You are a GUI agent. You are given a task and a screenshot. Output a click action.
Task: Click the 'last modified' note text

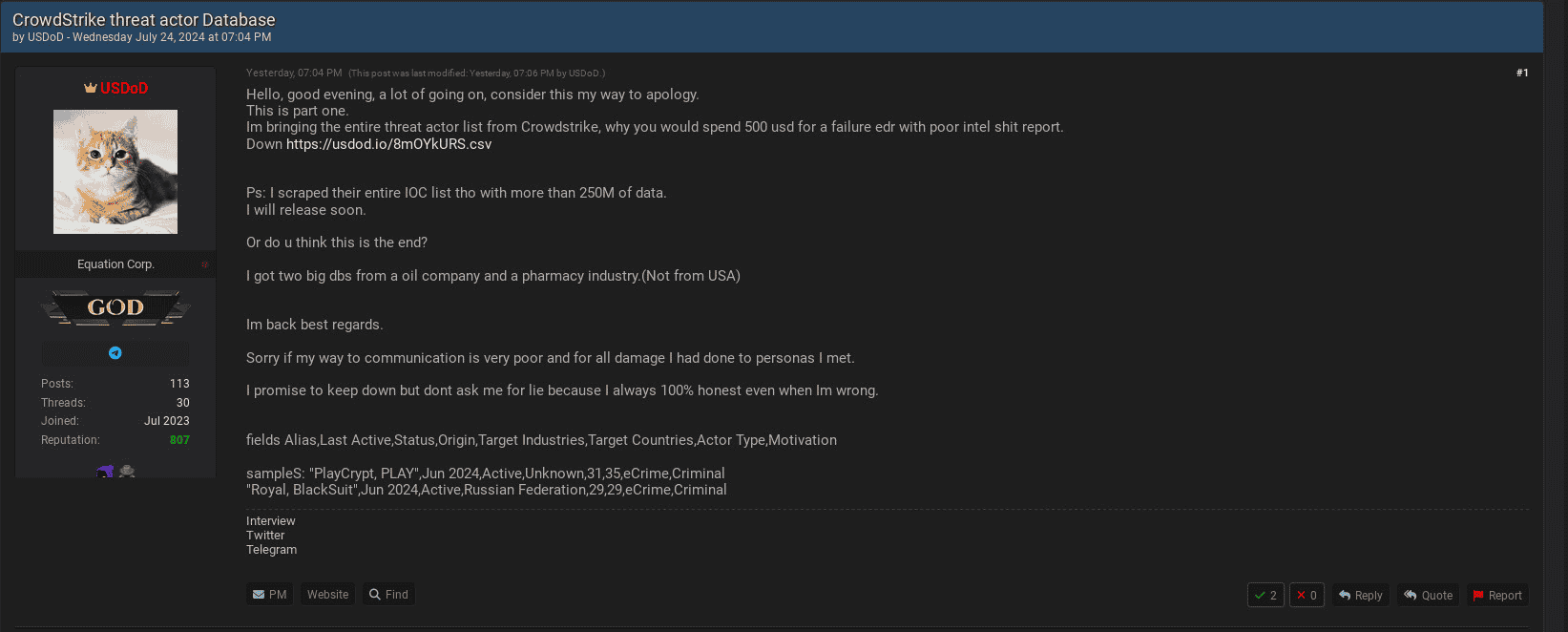[477, 73]
